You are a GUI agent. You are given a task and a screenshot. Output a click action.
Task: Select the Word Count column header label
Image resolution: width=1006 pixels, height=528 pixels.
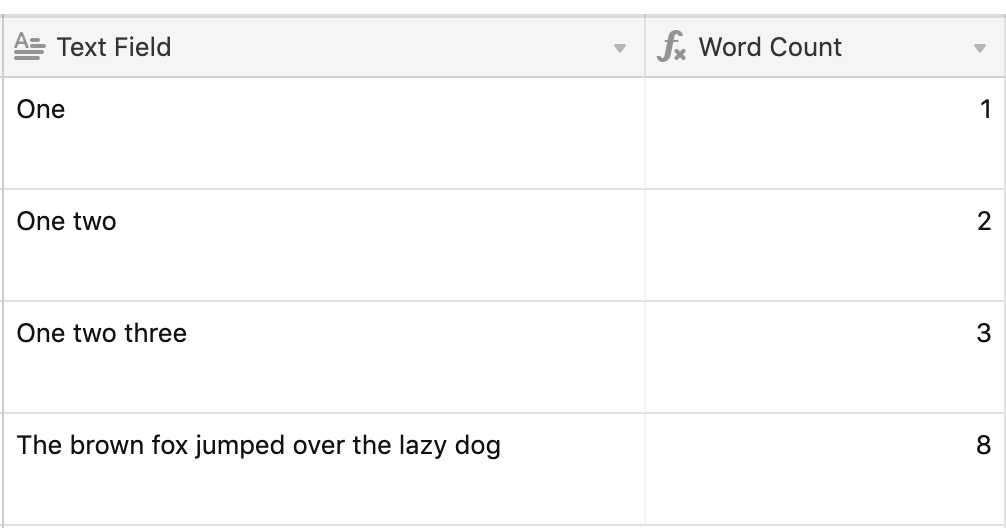770,47
